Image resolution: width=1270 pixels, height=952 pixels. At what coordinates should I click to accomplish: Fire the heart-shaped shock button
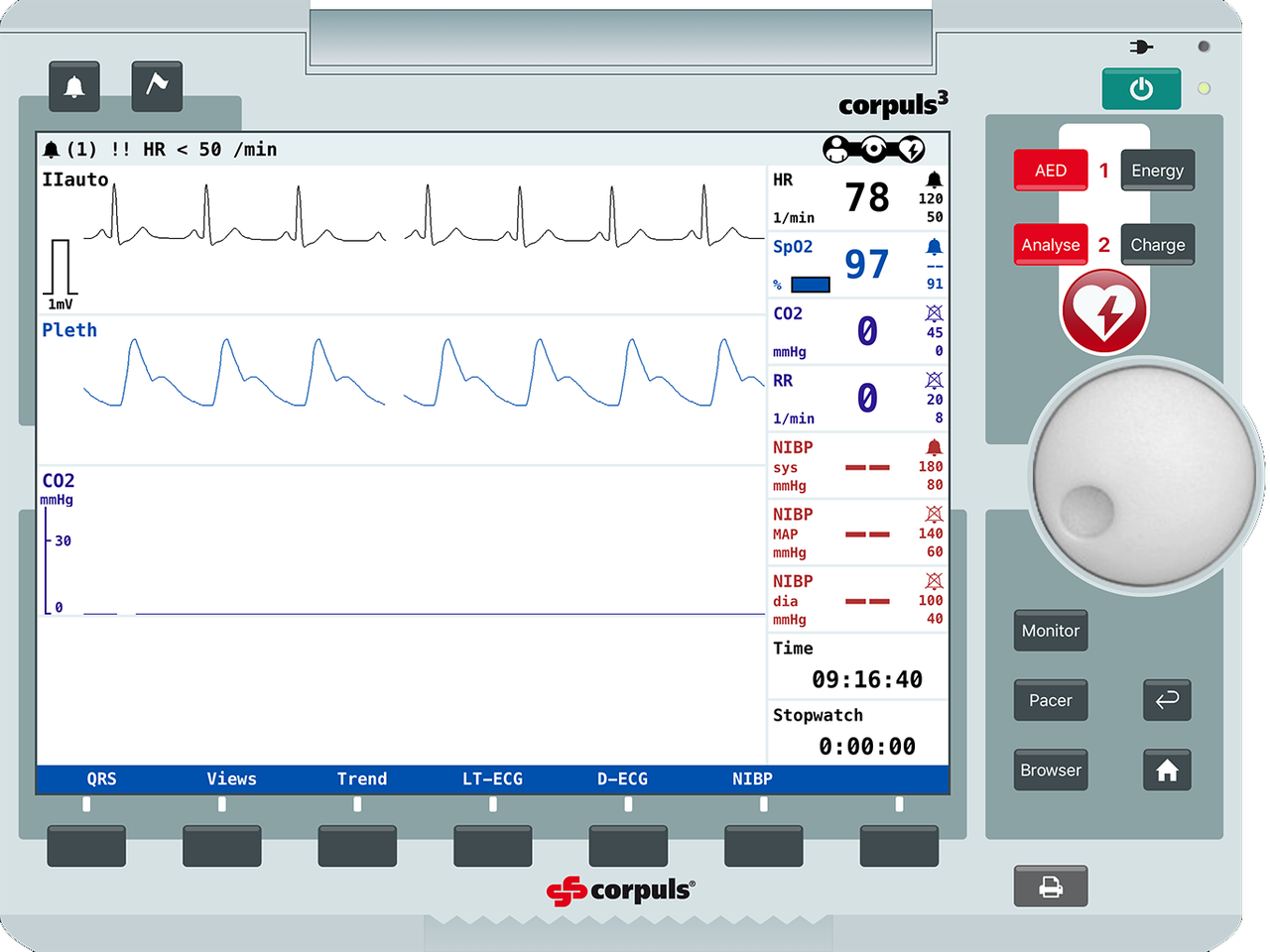pos(1104,311)
